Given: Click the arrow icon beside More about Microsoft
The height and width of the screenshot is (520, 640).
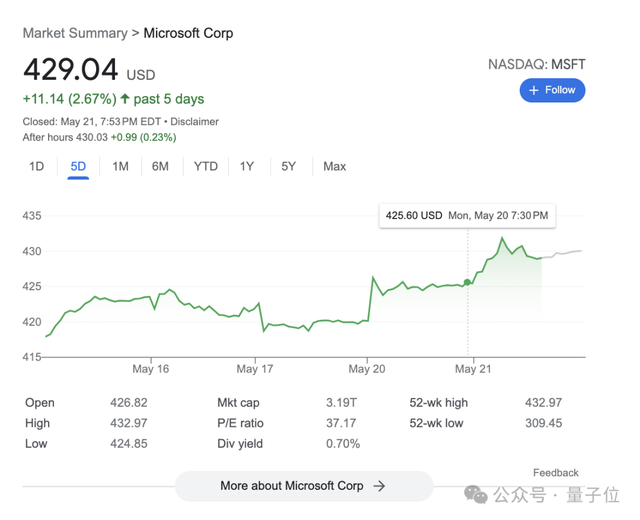Looking at the screenshot, I should [x=379, y=486].
